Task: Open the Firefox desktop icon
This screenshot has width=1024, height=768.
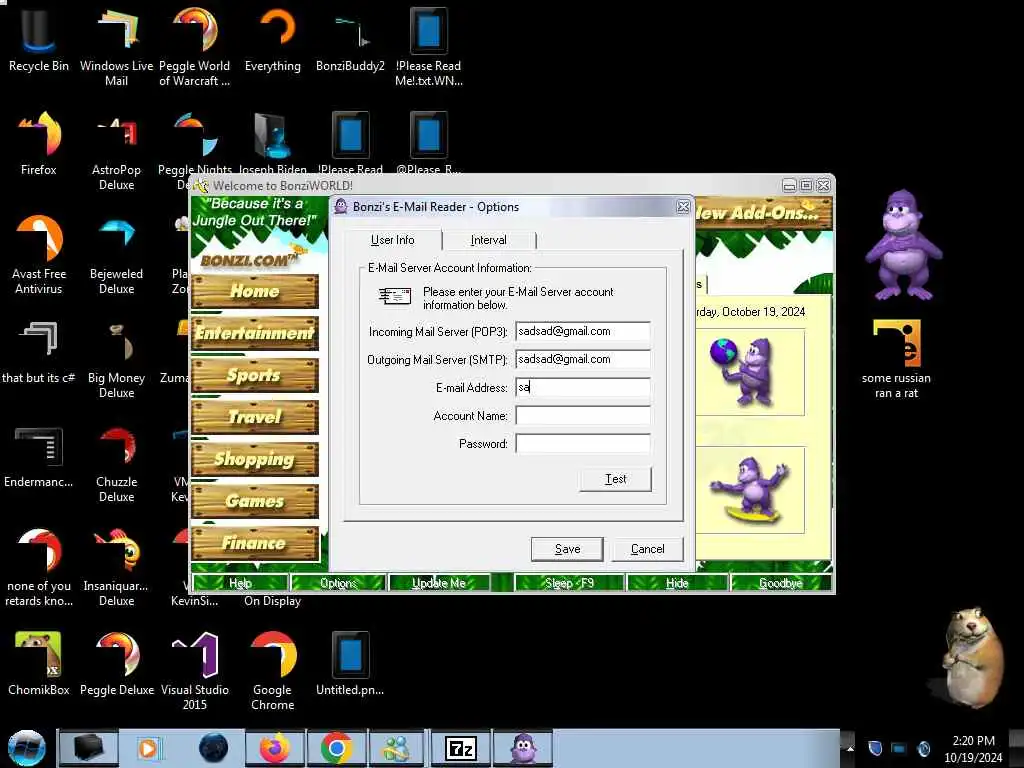Action: pyautogui.click(x=39, y=144)
